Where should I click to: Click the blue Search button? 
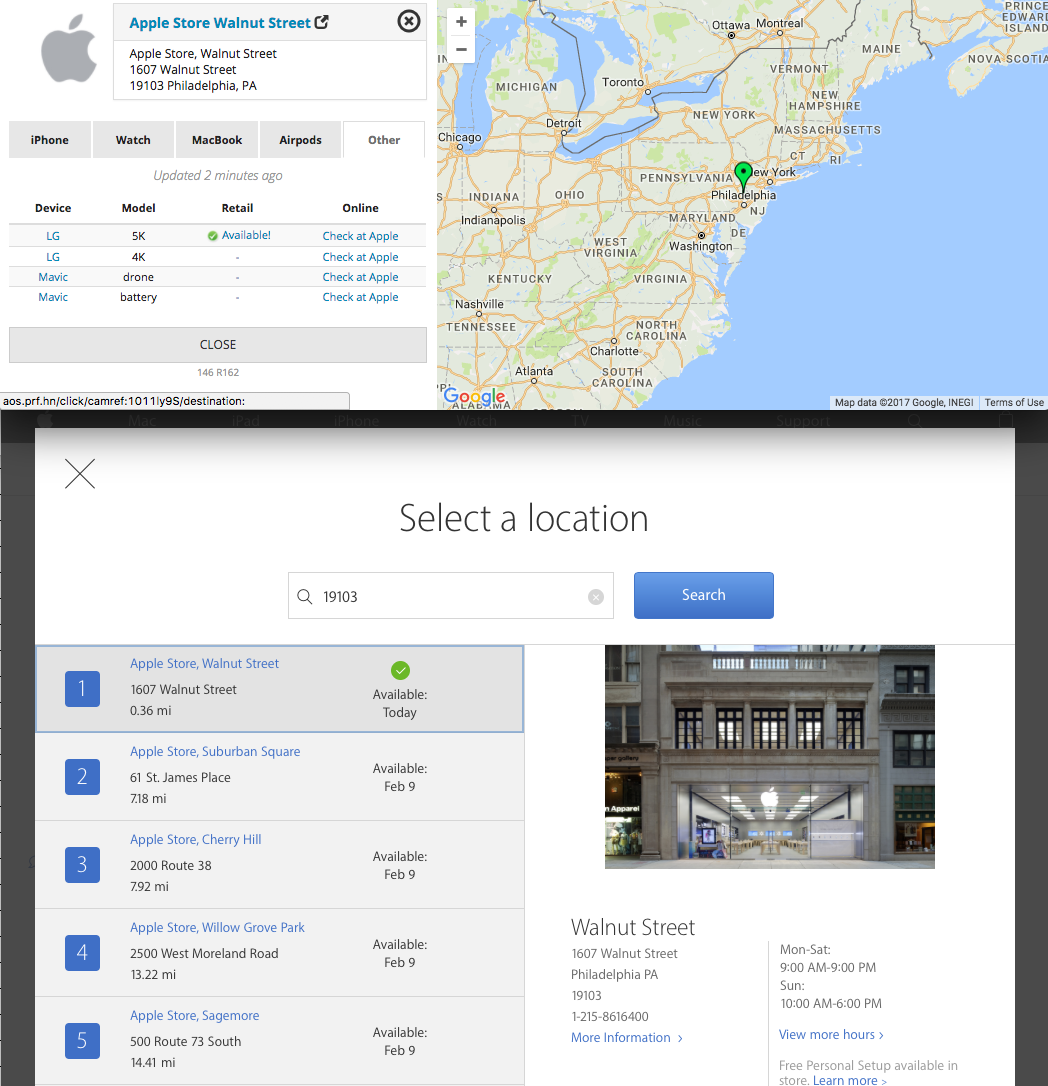point(704,595)
